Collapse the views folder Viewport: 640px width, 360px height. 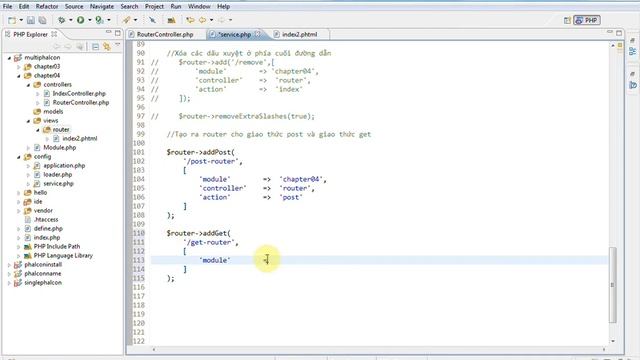pyautogui.click(x=29, y=121)
